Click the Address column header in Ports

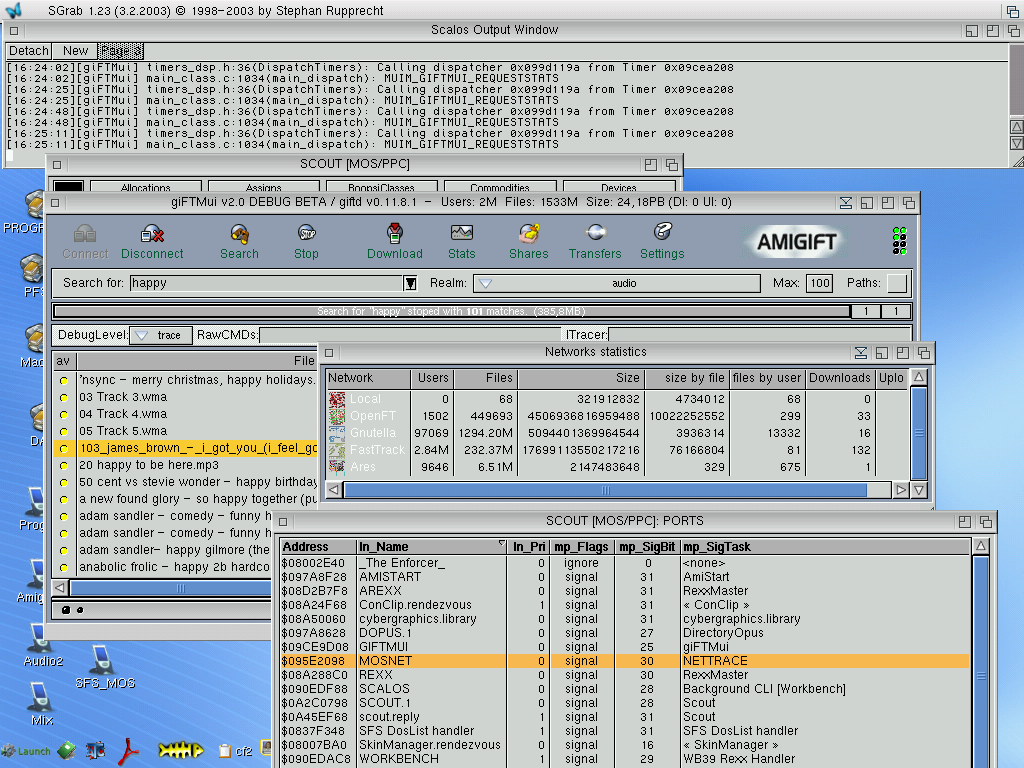pos(318,547)
